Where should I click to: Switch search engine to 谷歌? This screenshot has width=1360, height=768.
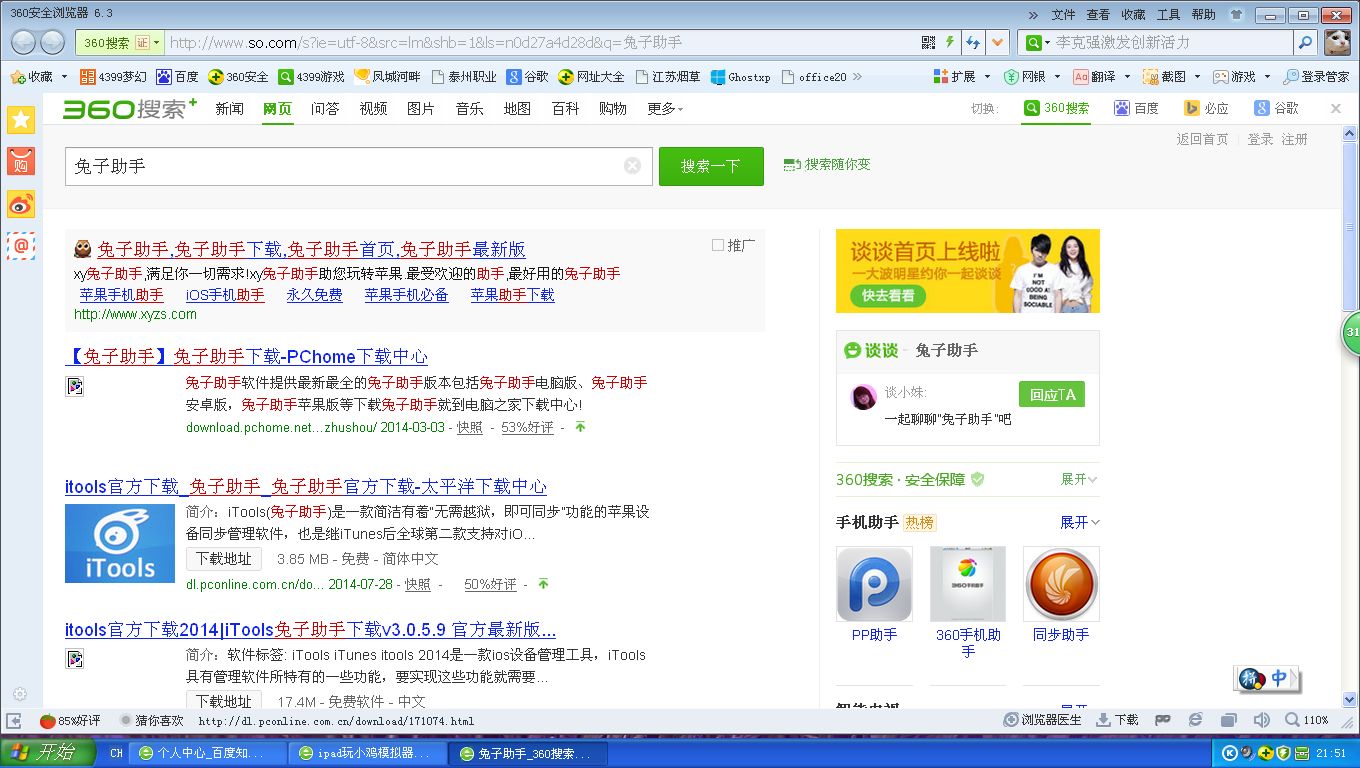1277,108
